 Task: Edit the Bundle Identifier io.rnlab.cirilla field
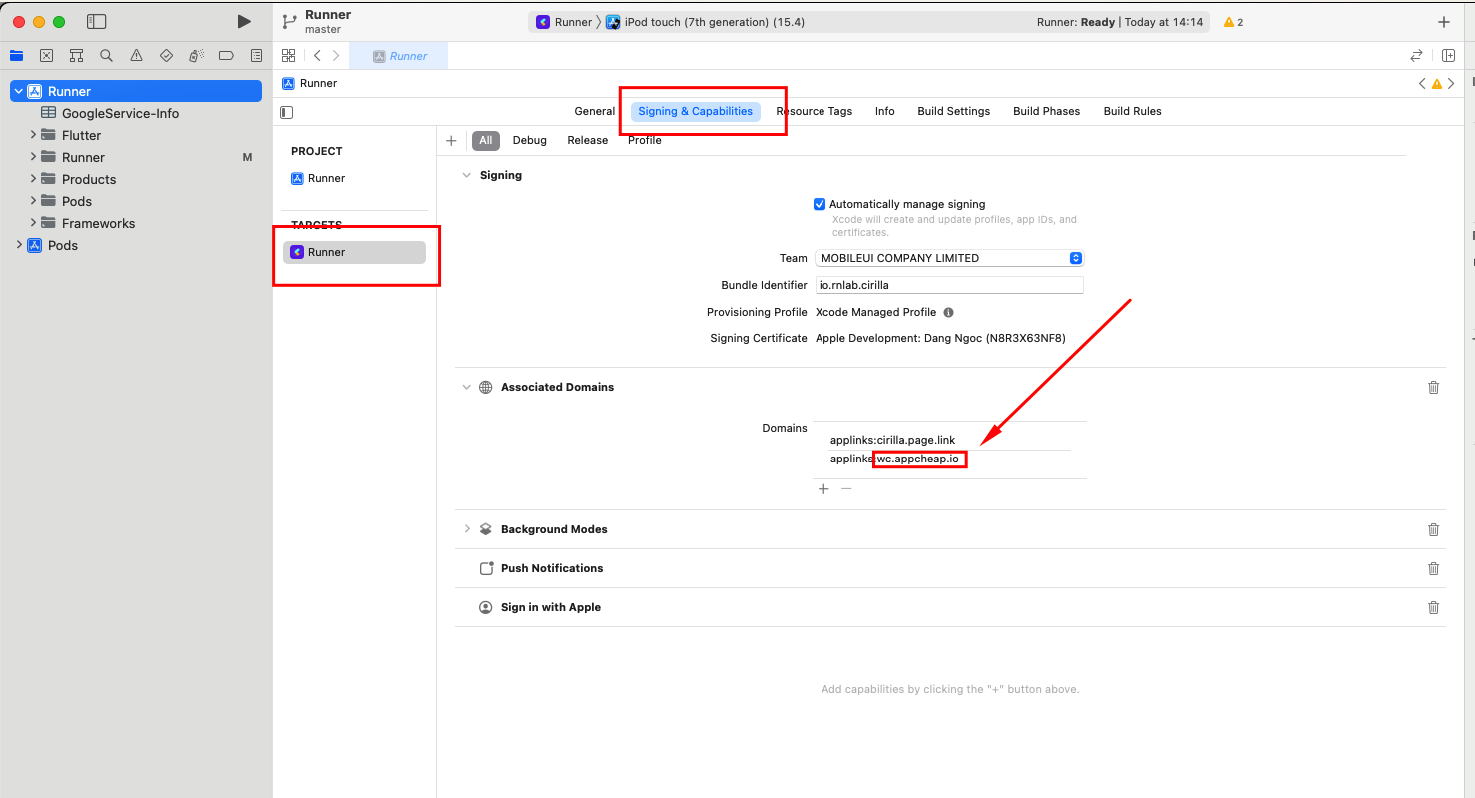(x=949, y=285)
